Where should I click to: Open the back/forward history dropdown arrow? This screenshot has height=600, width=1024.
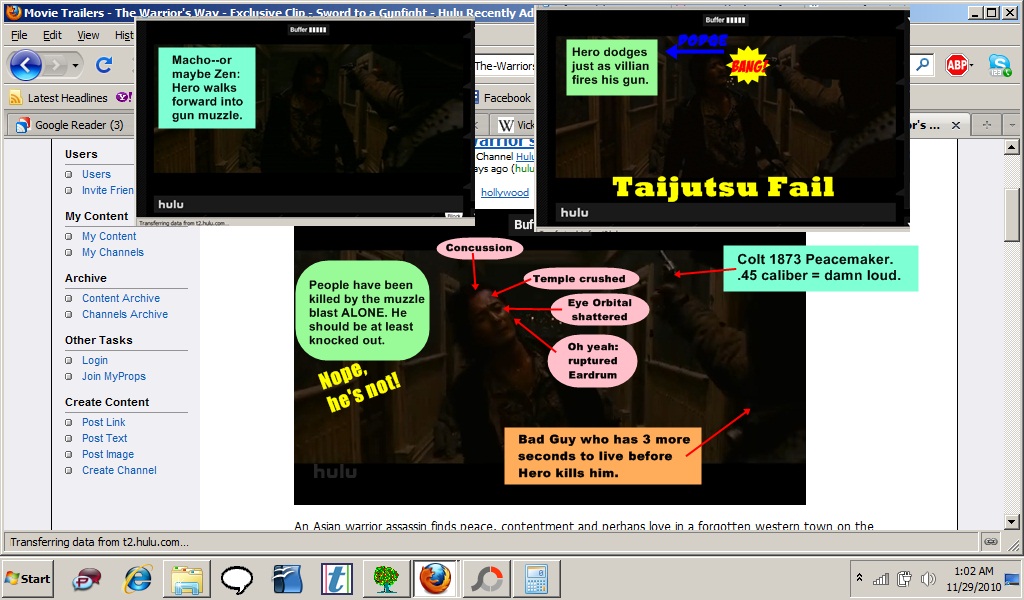(76, 65)
